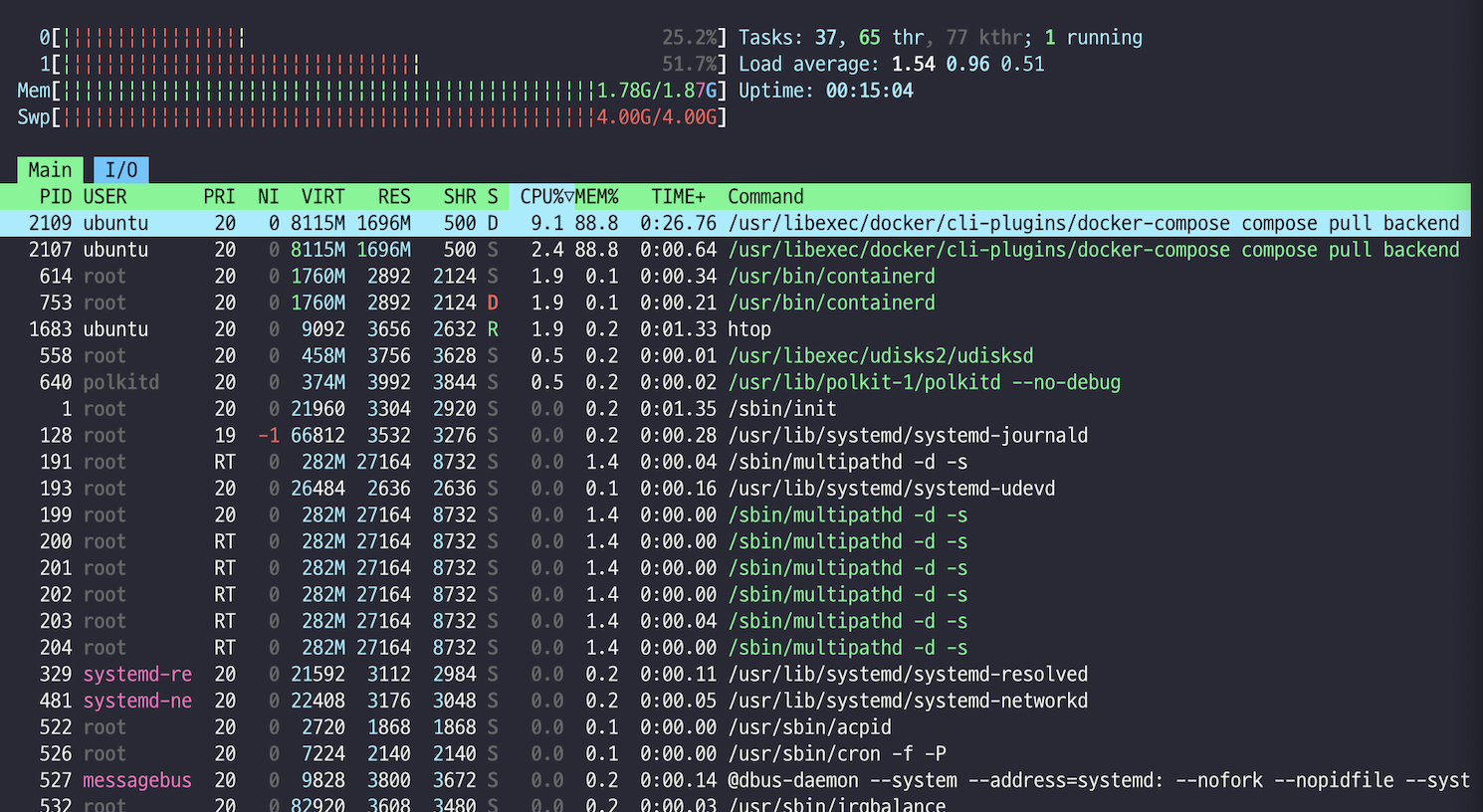1483x812 pixels.
Task: Select the containerd thread with PID 753
Action: (x=736, y=303)
